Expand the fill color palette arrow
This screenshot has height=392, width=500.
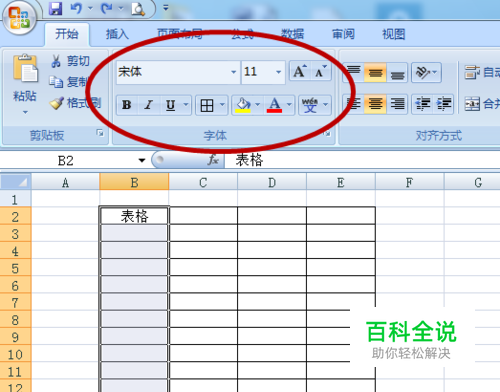pos(258,105)
